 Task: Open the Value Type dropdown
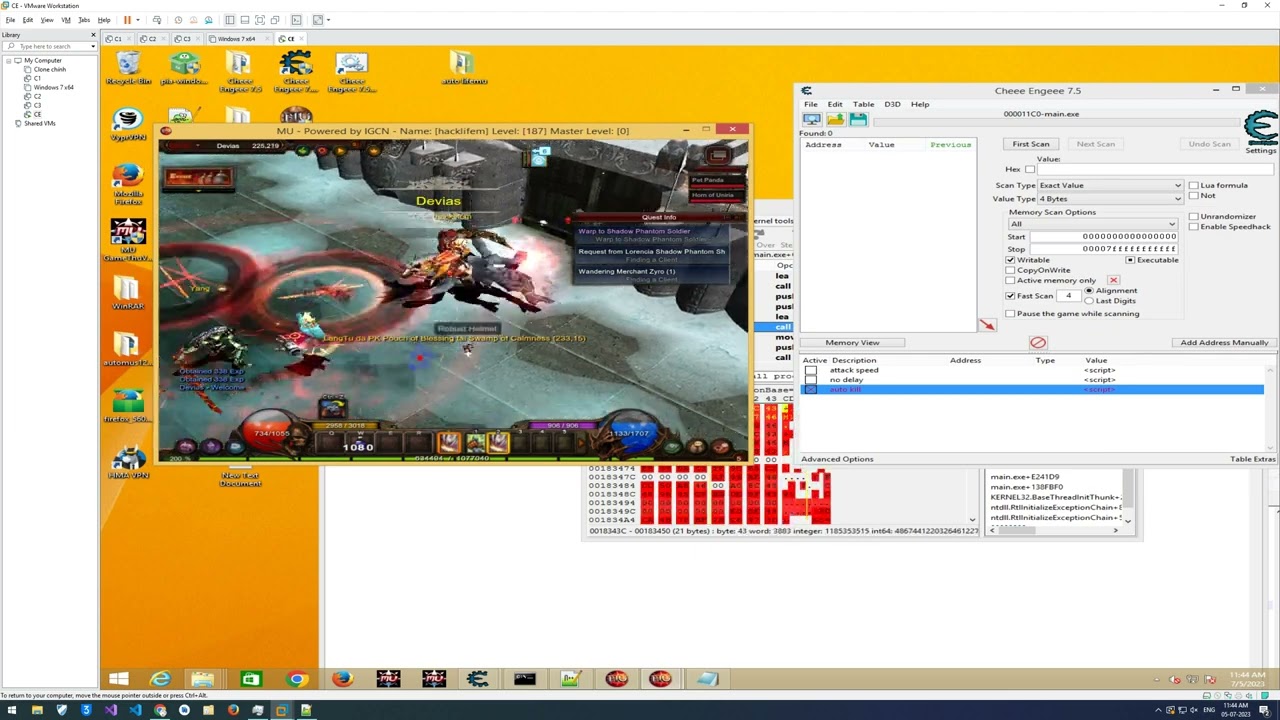pyautogui.click(x=1110, y=199)
